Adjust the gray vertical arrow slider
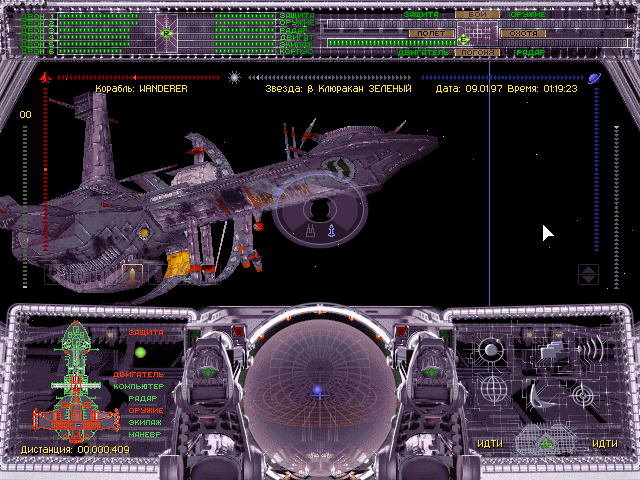The height and width of the screenshot is (480, 640). point(616,207)
